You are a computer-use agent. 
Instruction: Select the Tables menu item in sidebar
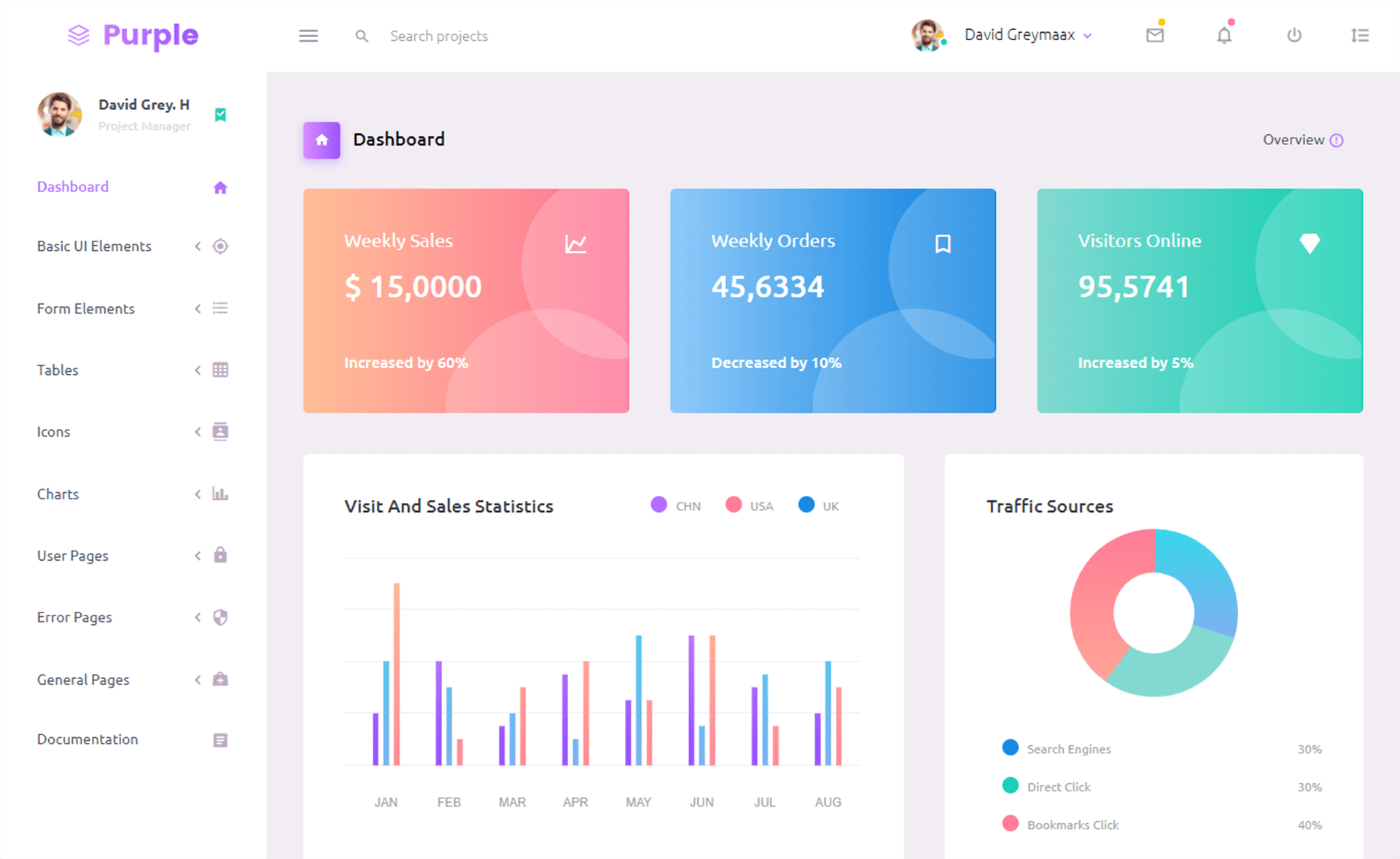(x=56, y=370)
